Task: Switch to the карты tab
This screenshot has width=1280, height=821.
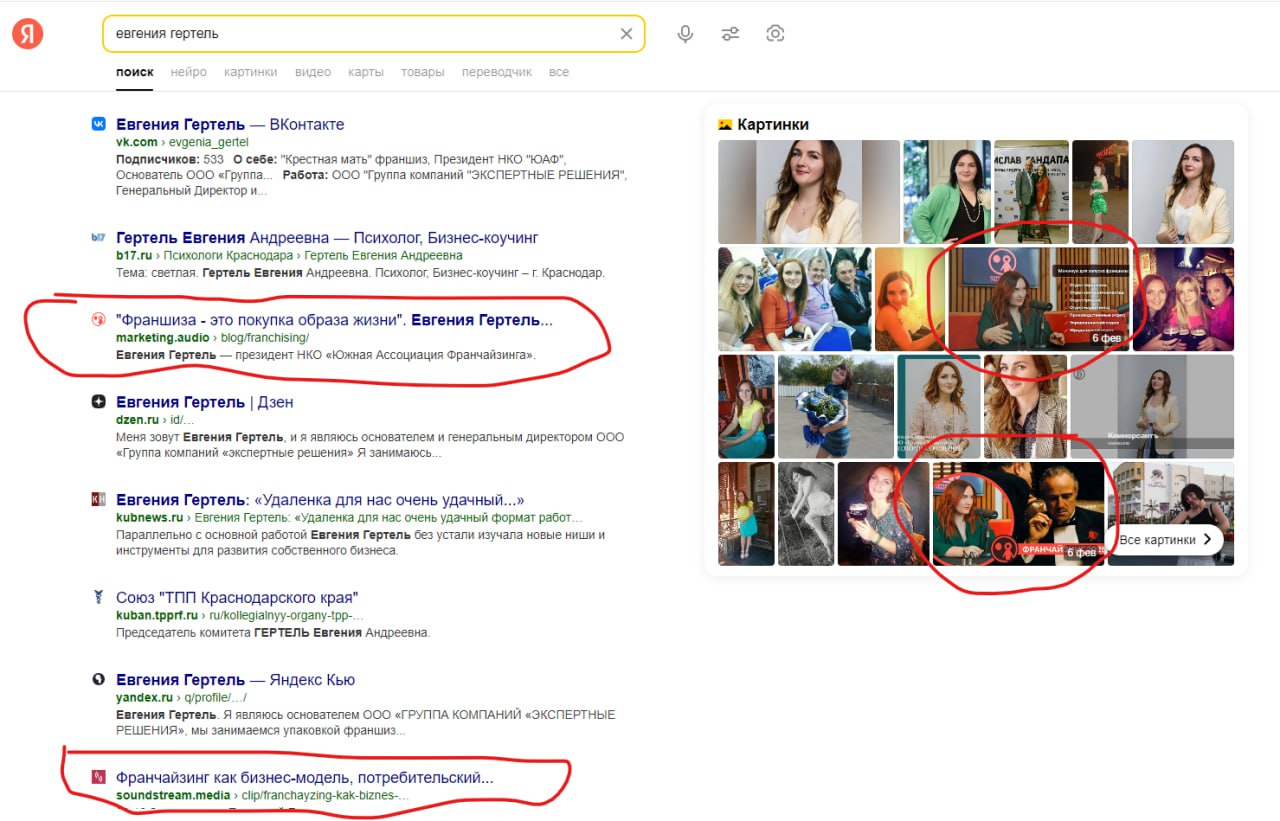Action: 366,72
